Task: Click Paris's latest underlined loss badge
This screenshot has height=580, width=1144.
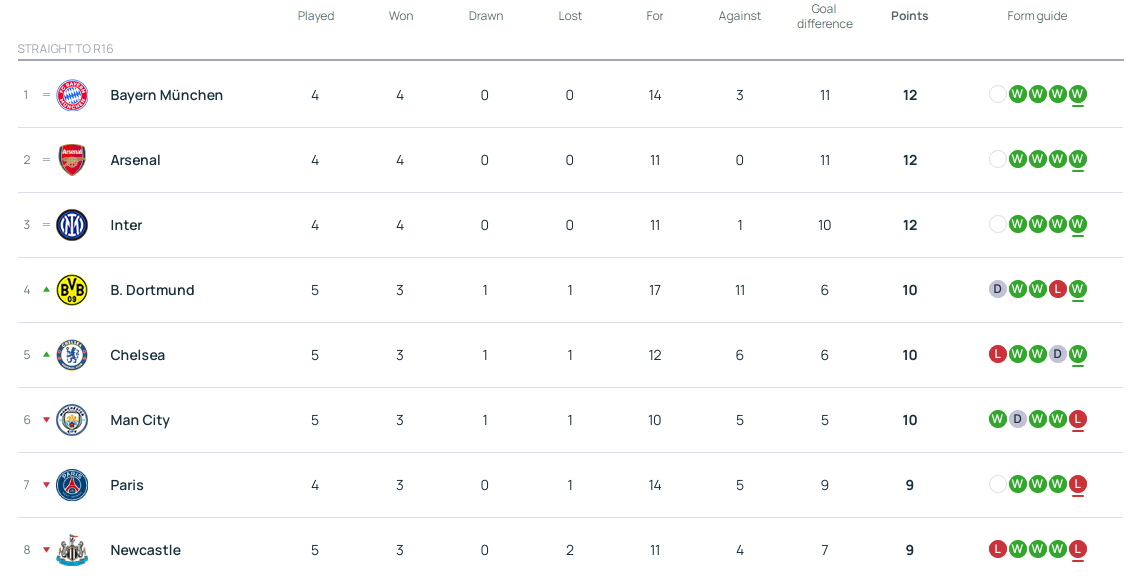Action: point(1077,484)
